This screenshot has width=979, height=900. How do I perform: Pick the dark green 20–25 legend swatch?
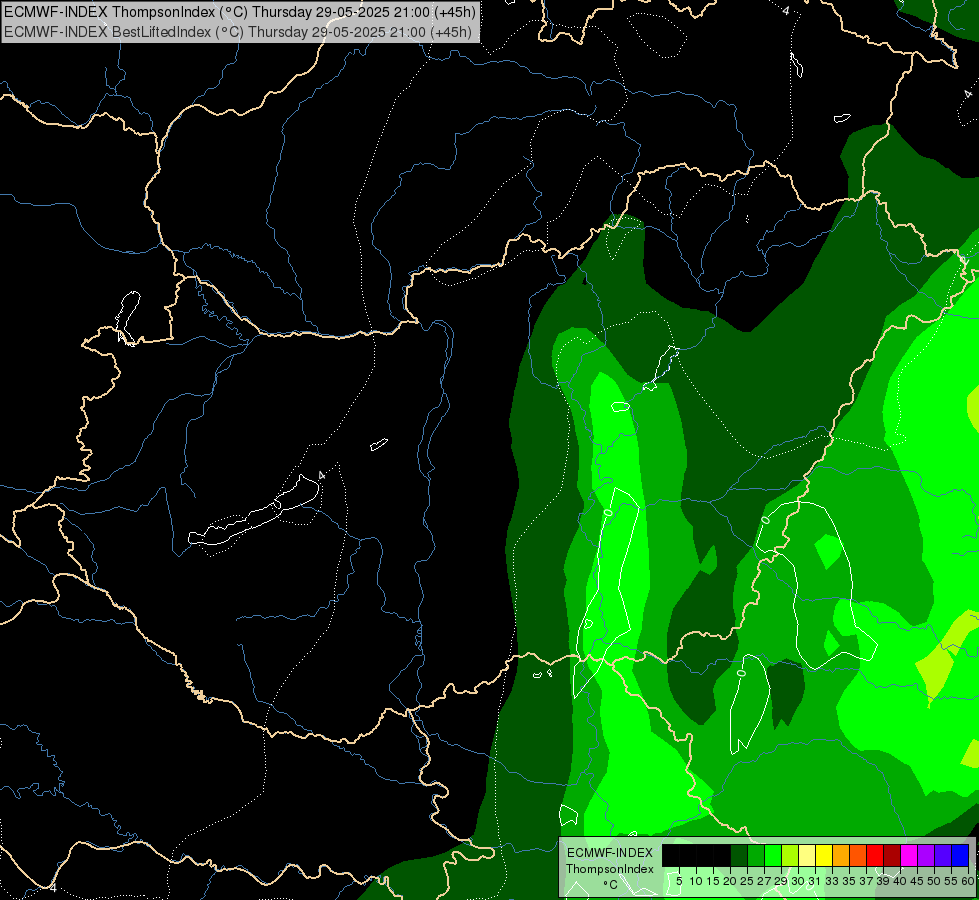(739, 855)
